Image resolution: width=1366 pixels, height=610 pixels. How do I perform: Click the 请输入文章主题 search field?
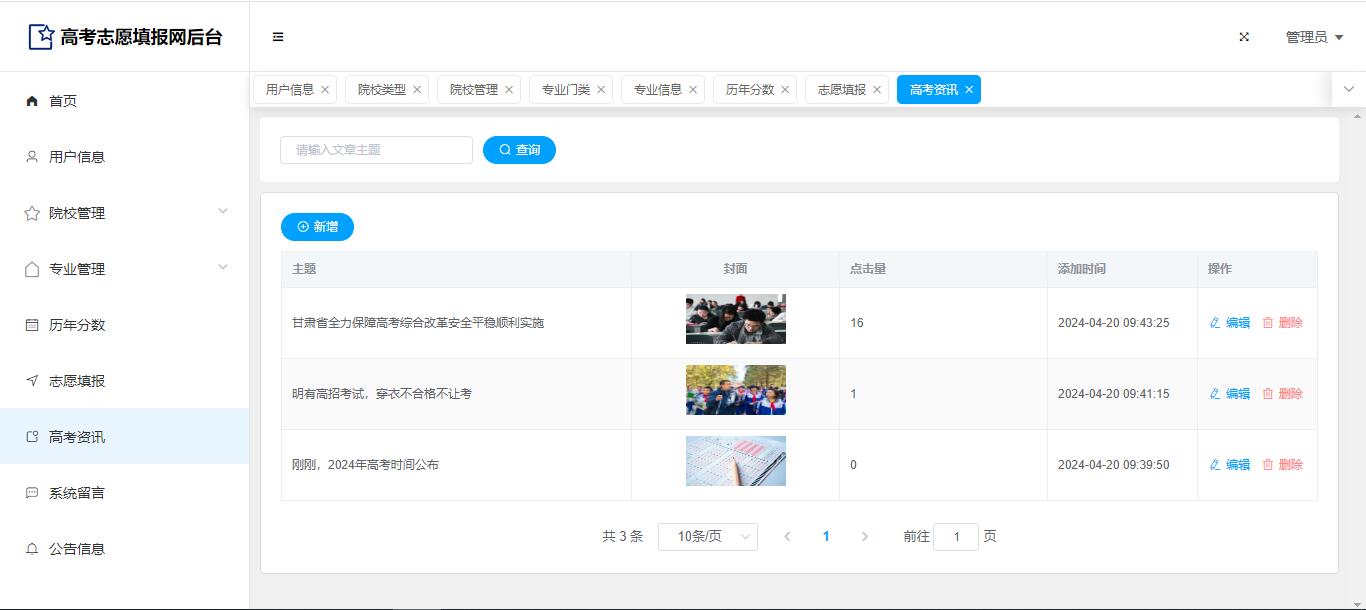[376, 150]
